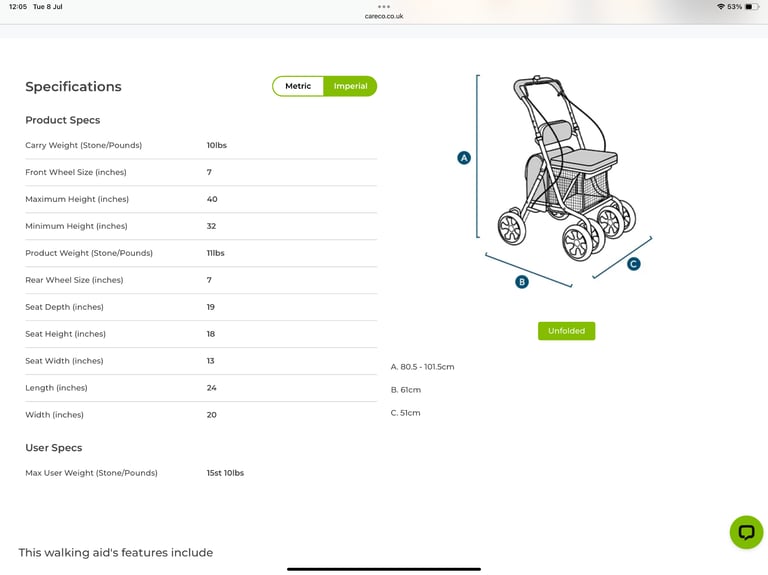Click the Rear Wheel Size (inches) label
768x575 pixels.
[x=74, y=280]
